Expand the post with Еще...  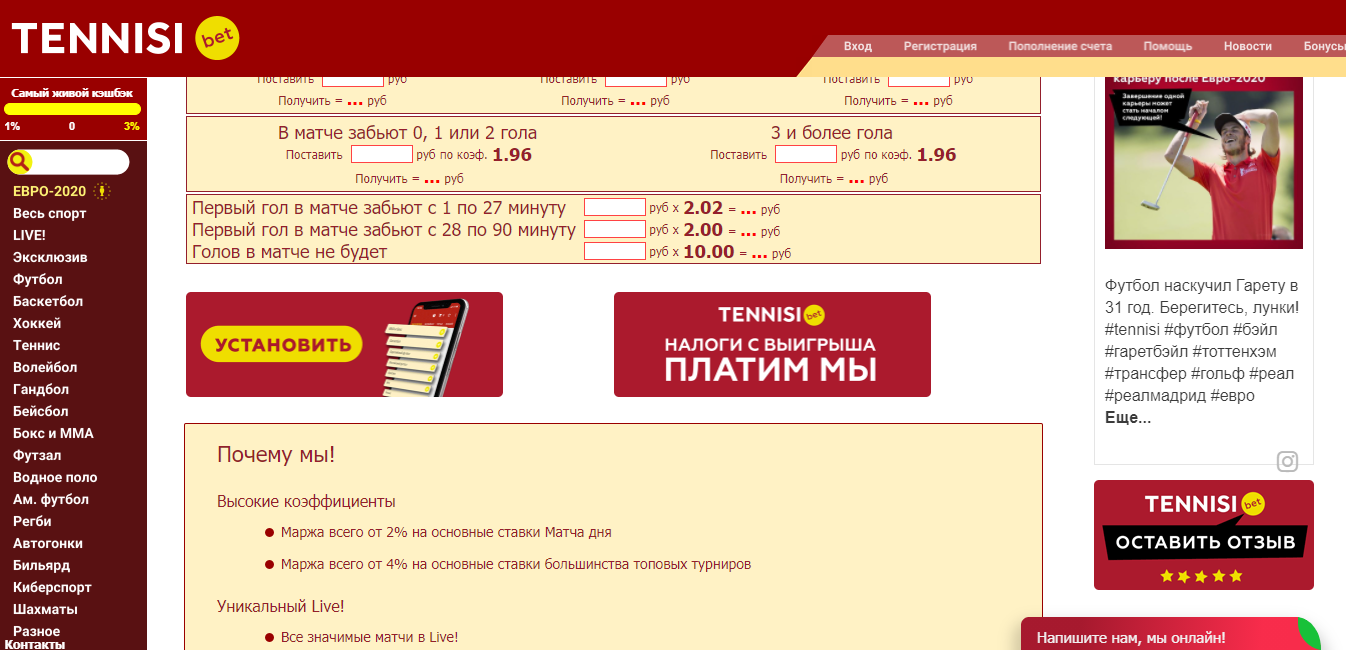1128,418
